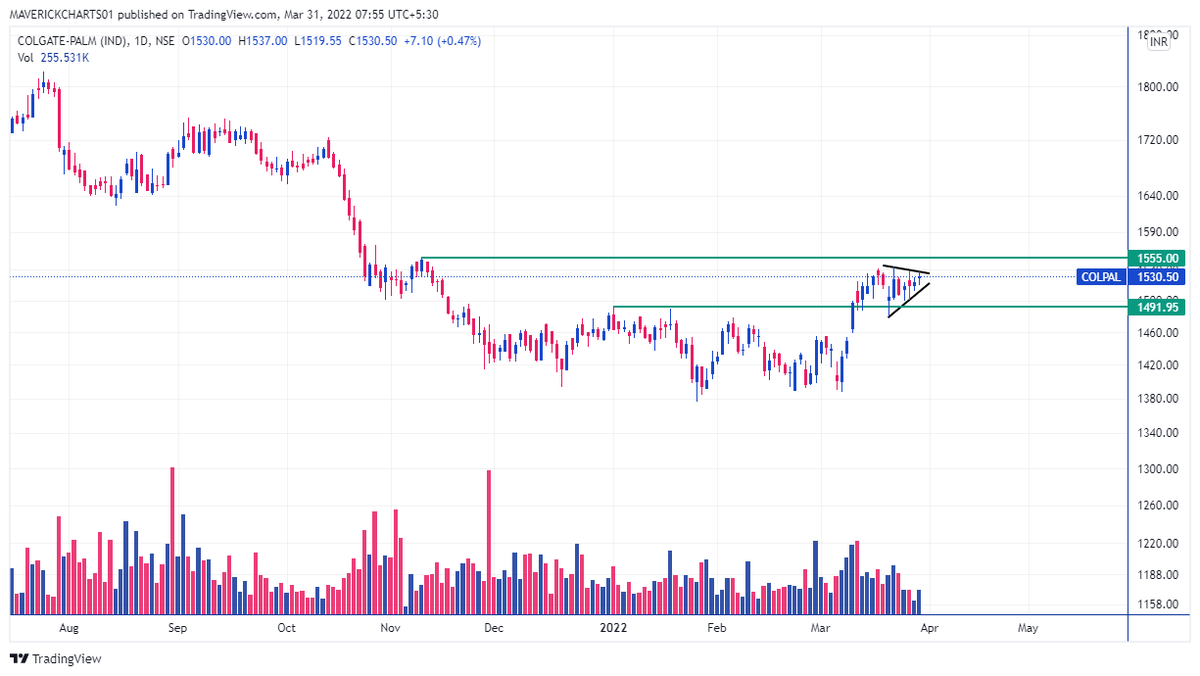This screenshot has width=1200, height=676.
Task: Click the +7.10 (+0.47%) change value
Action: pyautogui.click(x=442, y=41)
